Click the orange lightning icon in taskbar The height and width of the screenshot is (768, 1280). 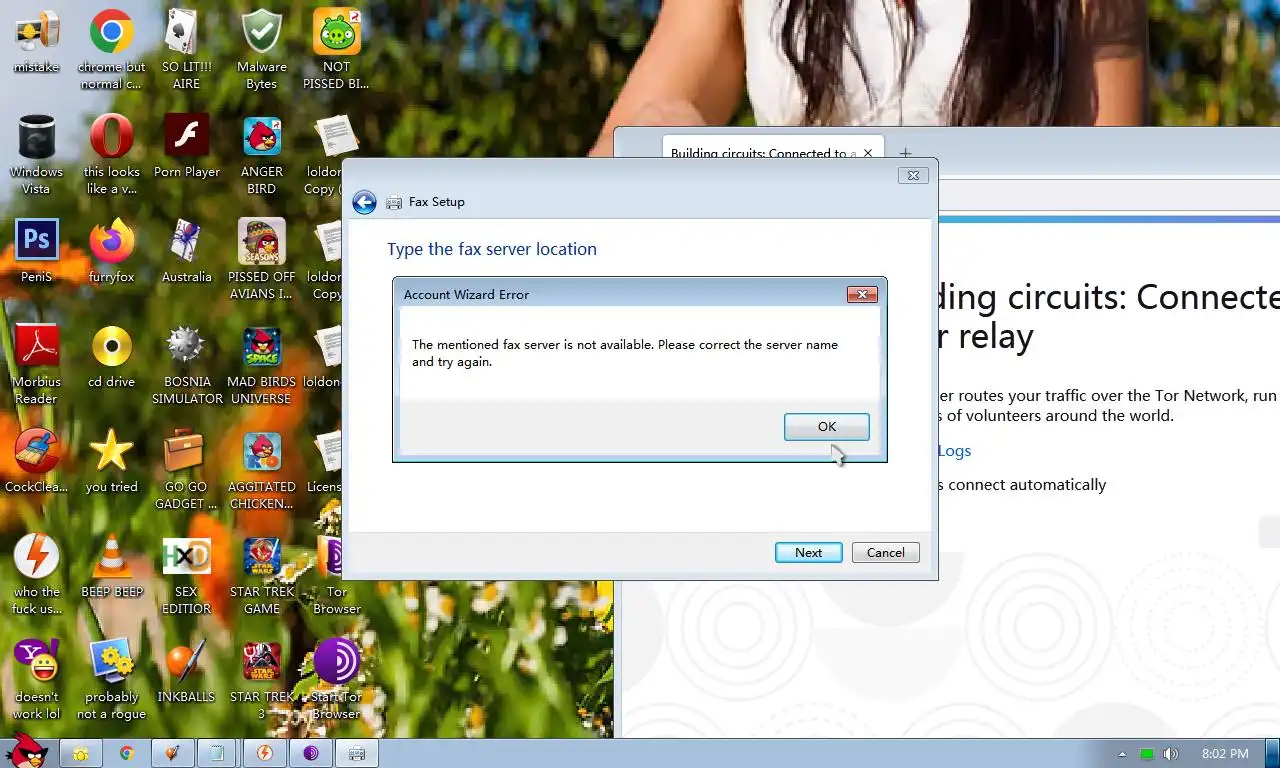[x=264, y=753]
